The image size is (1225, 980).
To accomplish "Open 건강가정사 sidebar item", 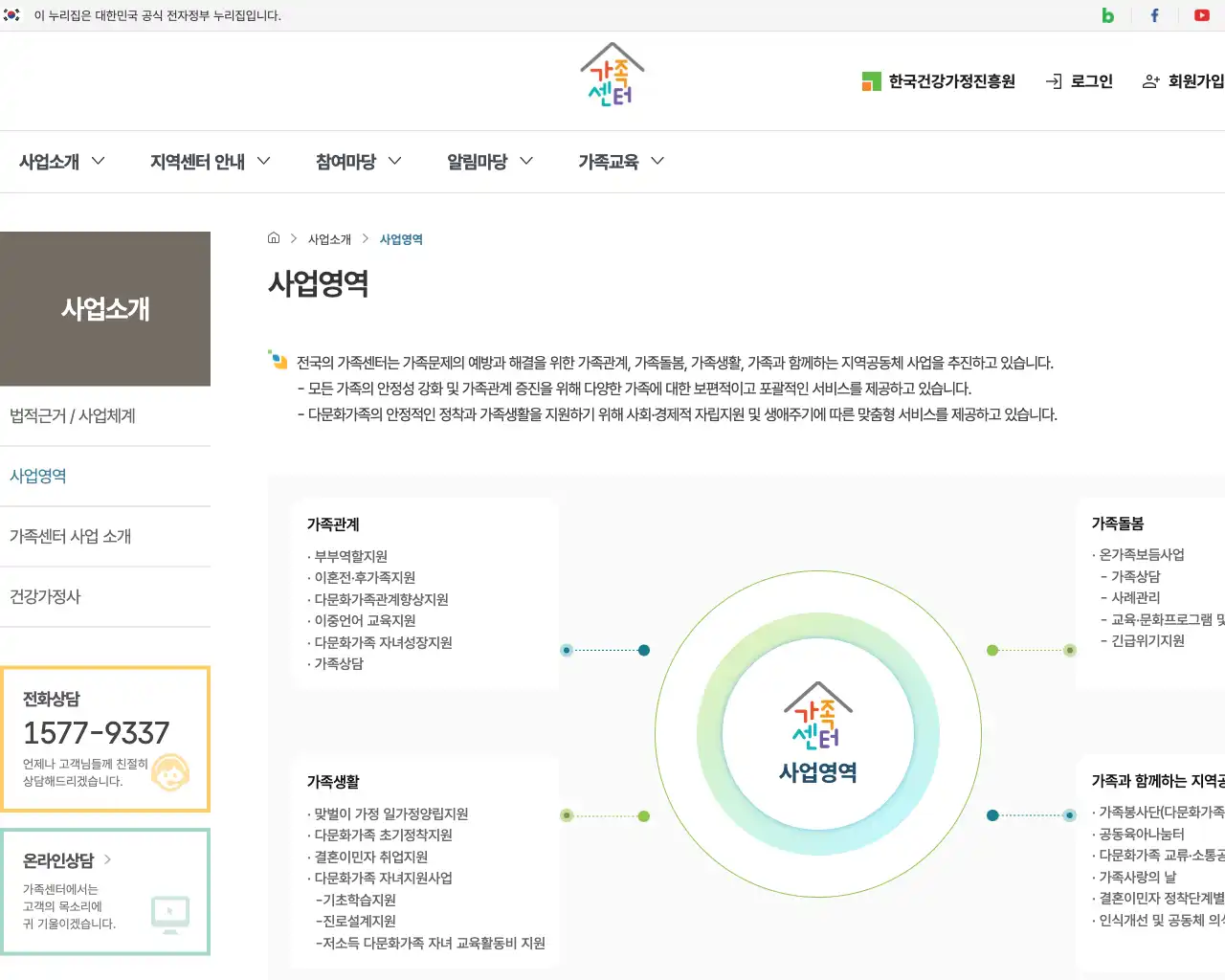I will [105, 597].
